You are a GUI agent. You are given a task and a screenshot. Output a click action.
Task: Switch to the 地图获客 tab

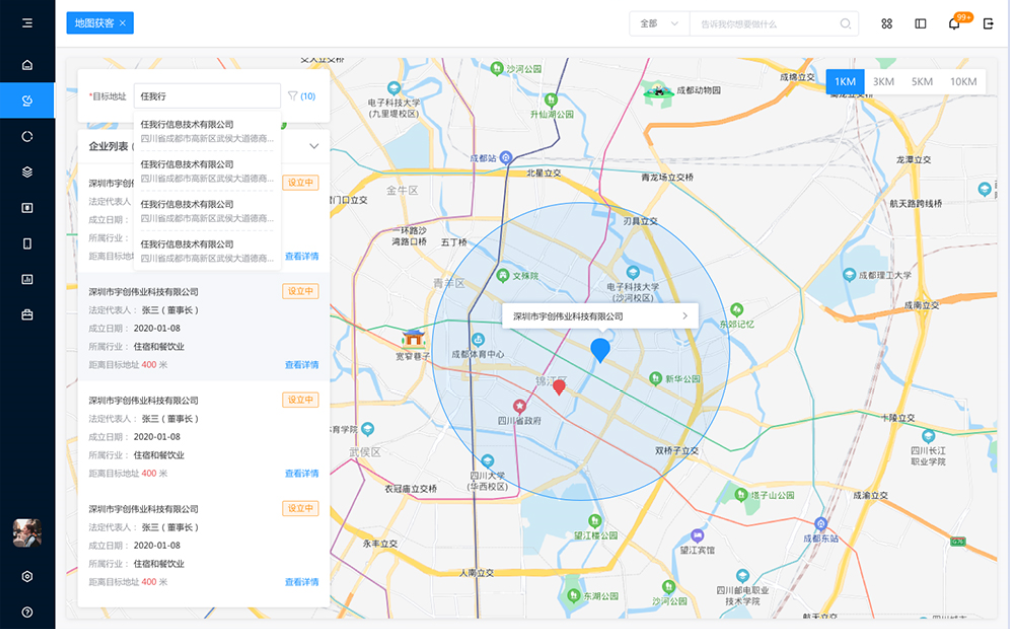94,23
